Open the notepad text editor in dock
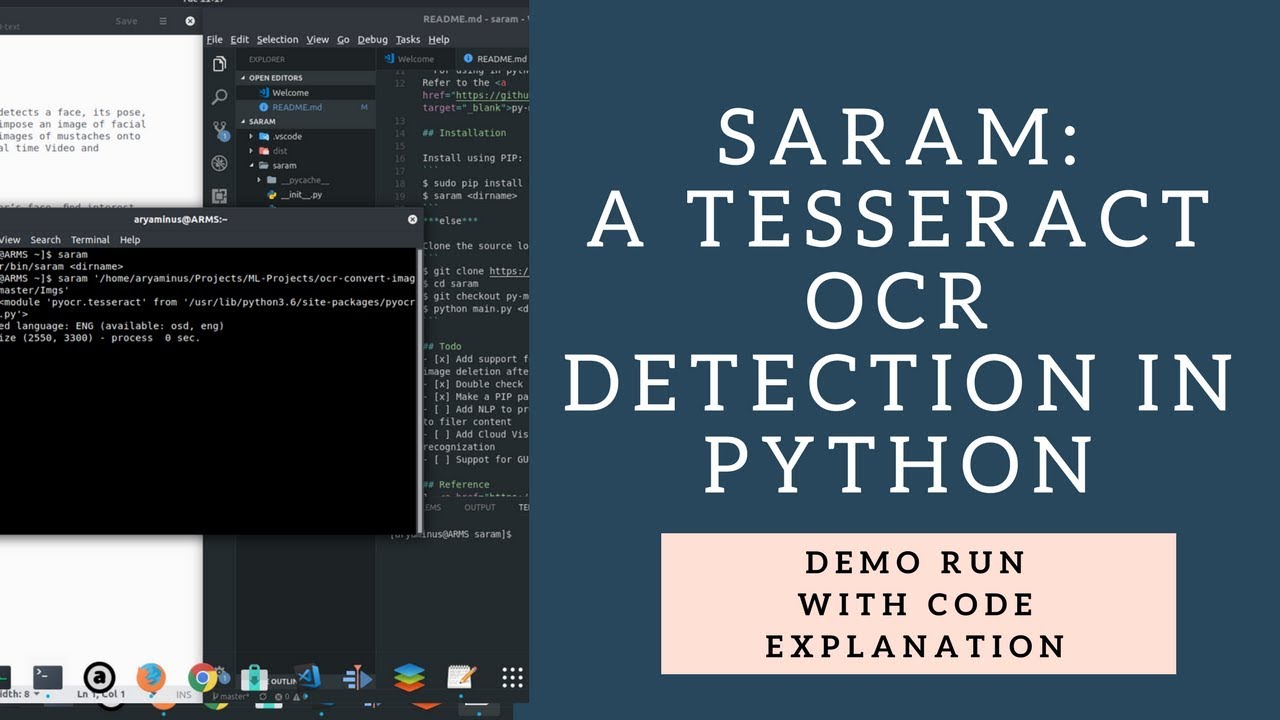Viewport: 1280px width, 720px height. 461,677
